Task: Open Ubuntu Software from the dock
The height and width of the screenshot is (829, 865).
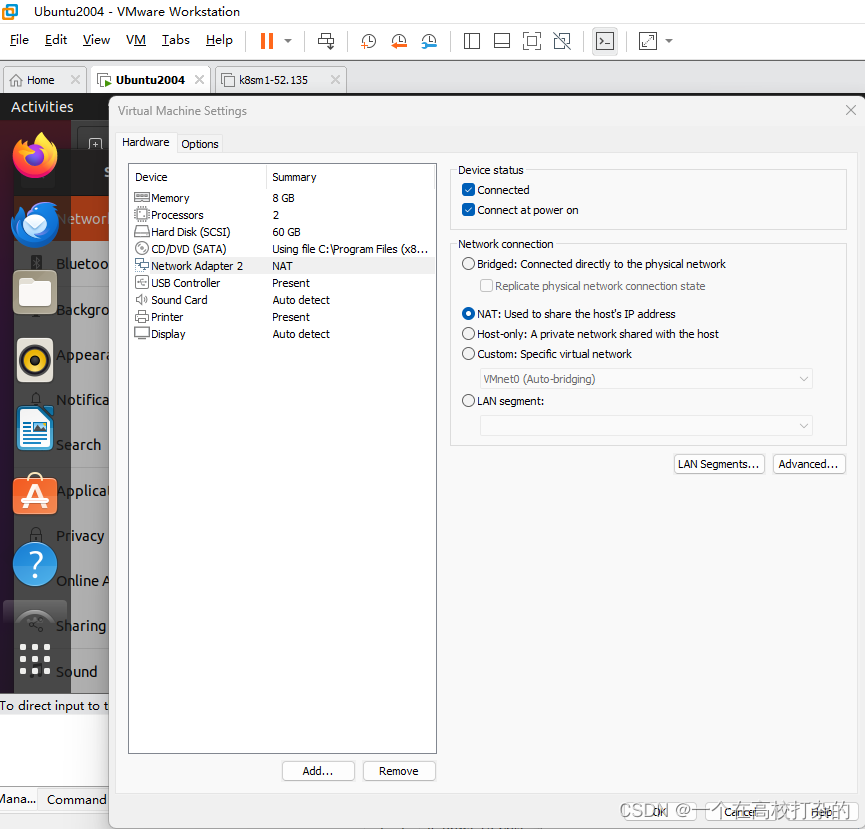Action: coord(35,494)
